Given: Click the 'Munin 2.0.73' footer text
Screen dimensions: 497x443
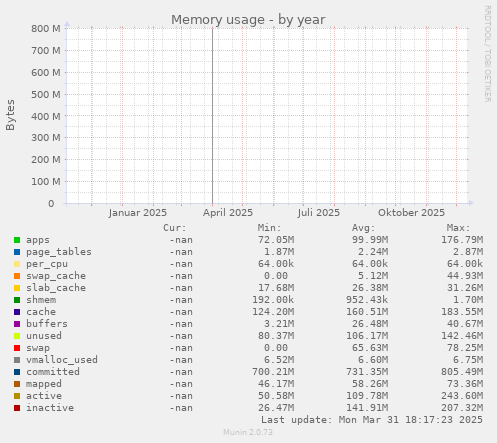Looking at the screenshot, I should (248, 432).
